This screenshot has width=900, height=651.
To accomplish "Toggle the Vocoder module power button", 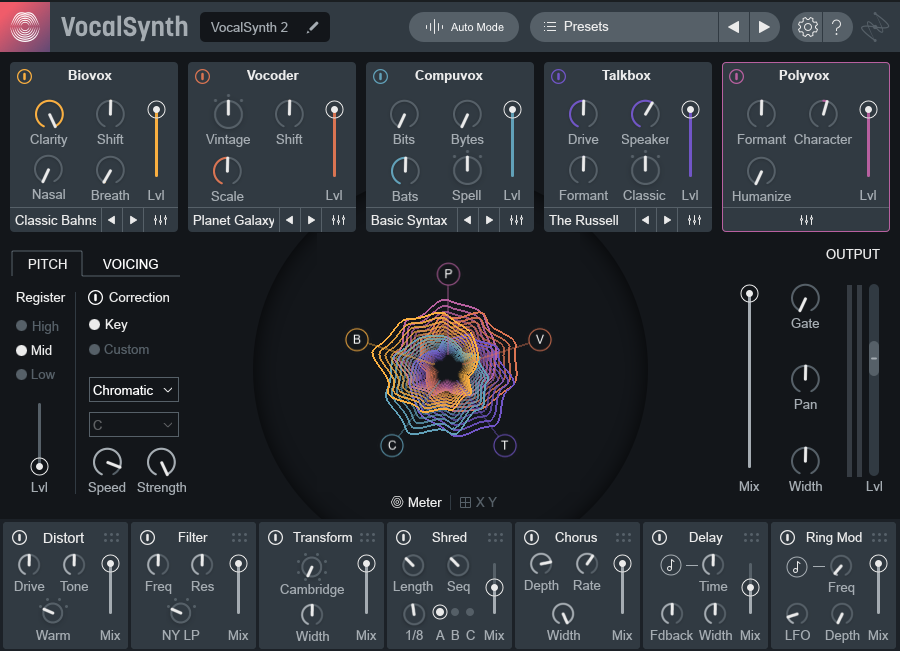I will [x=203, y=76].
